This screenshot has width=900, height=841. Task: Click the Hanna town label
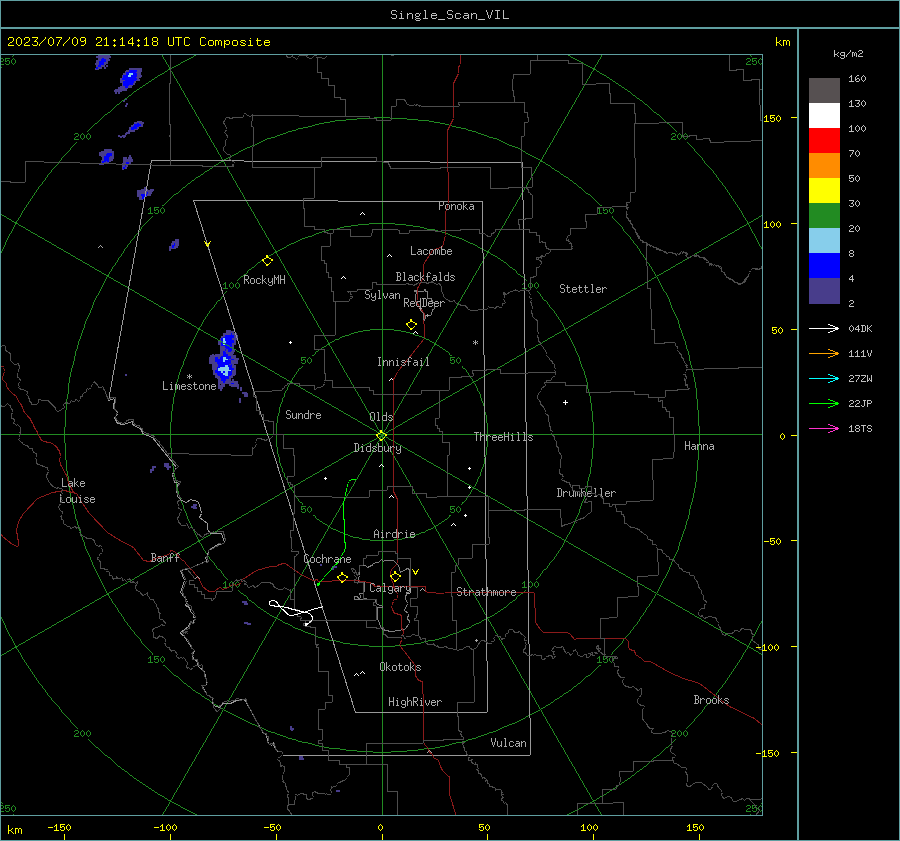pyautogui.click(x=699, y=446)
